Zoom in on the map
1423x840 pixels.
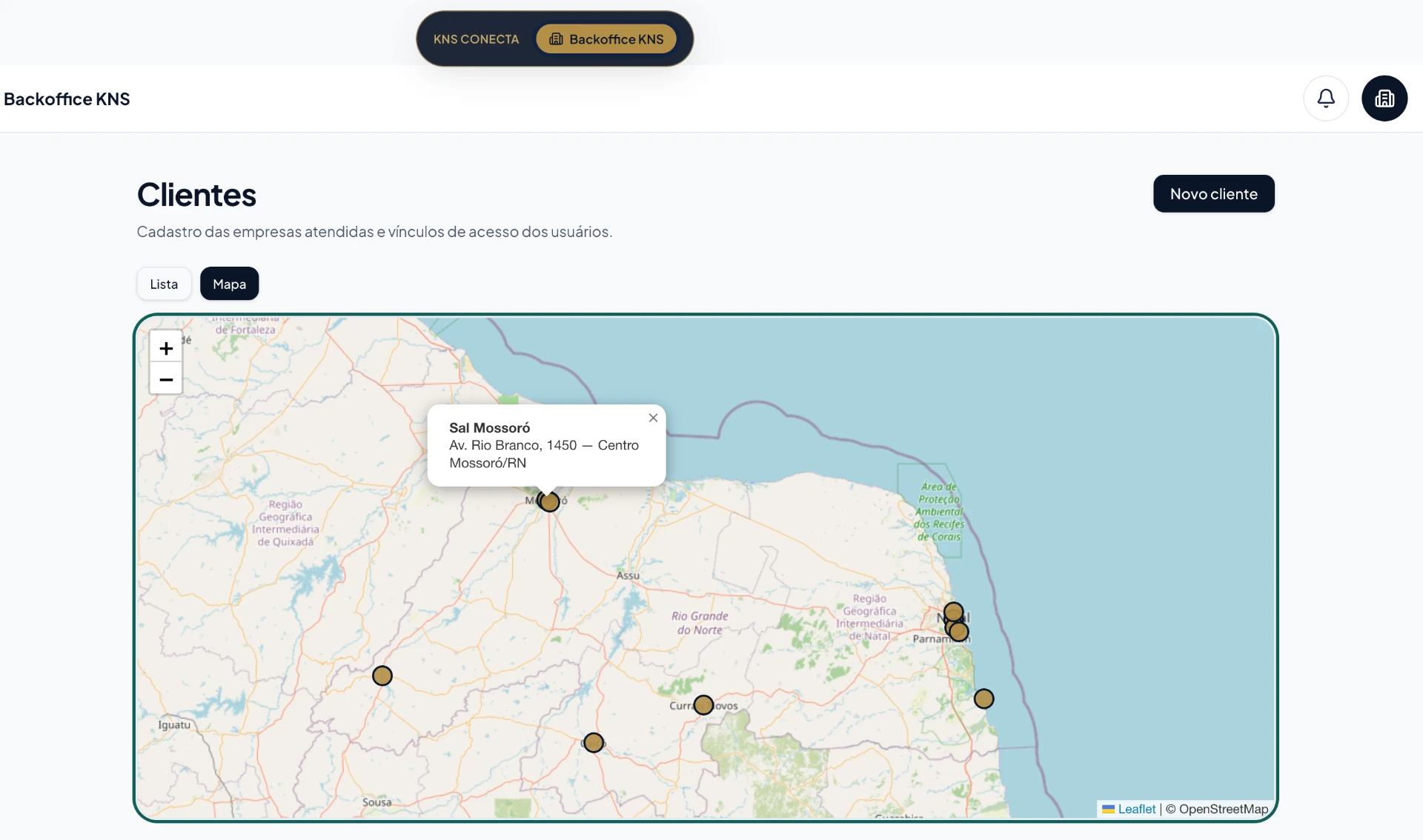point(166,348)
